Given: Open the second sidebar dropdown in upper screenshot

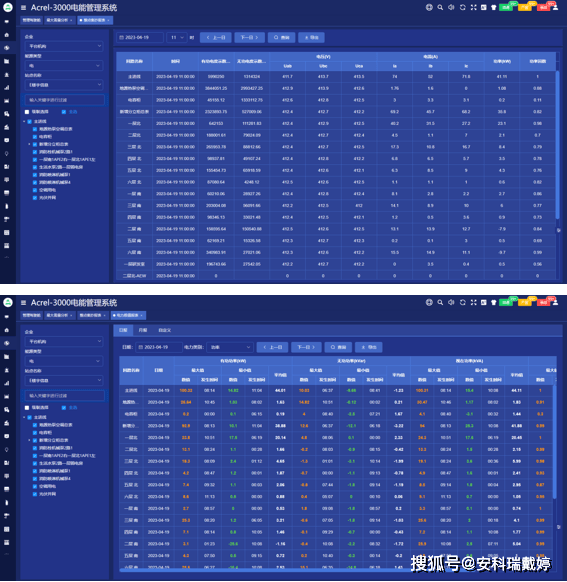Looking at the screenshot, I should tap(64, 65).
